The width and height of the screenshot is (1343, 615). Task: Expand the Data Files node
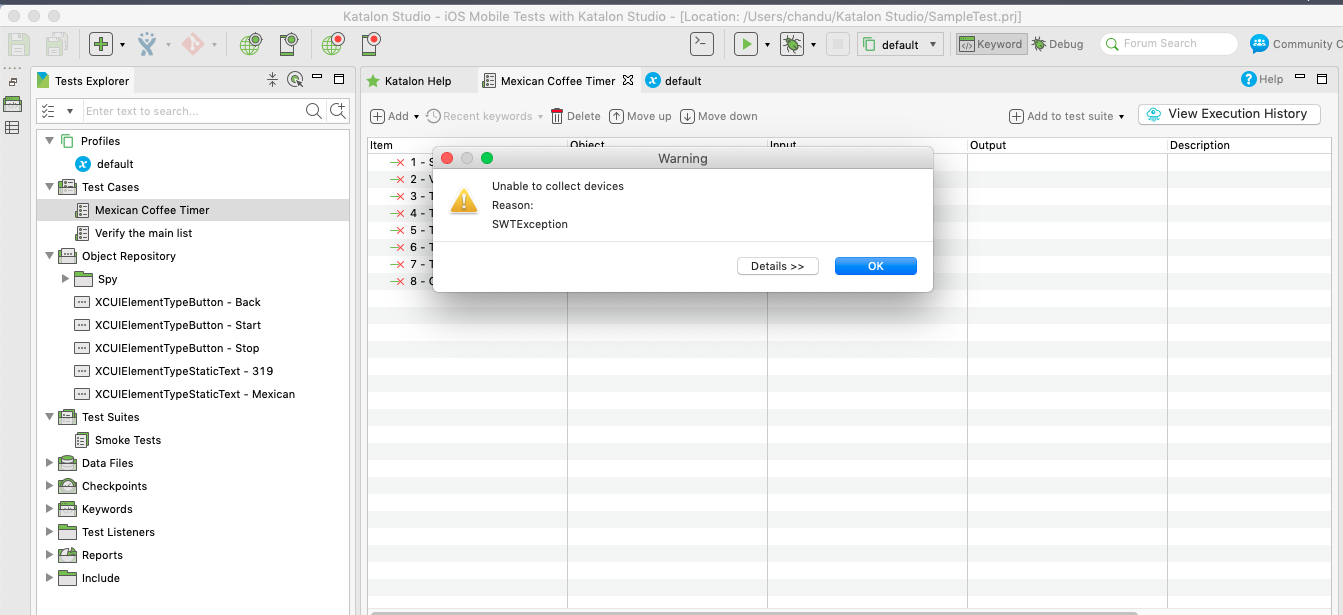coord(50,463)
